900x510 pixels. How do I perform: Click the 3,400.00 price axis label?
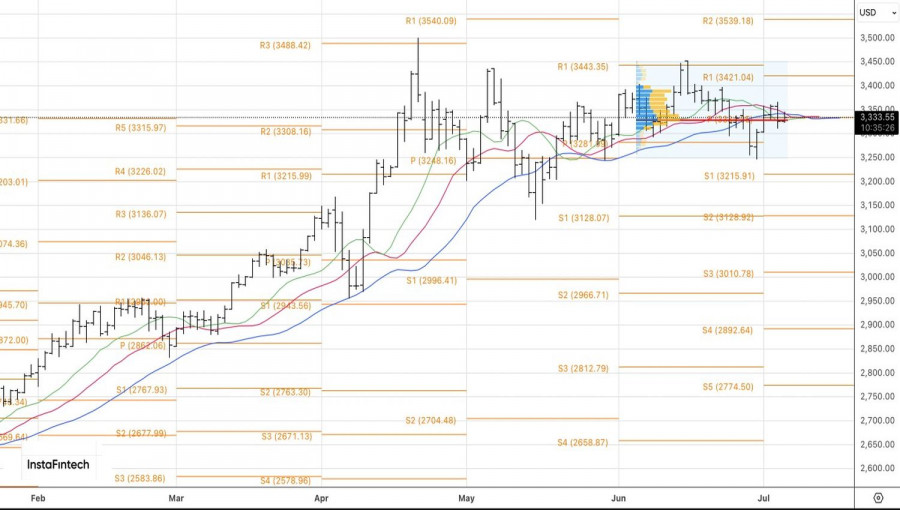tap(877, 86)
